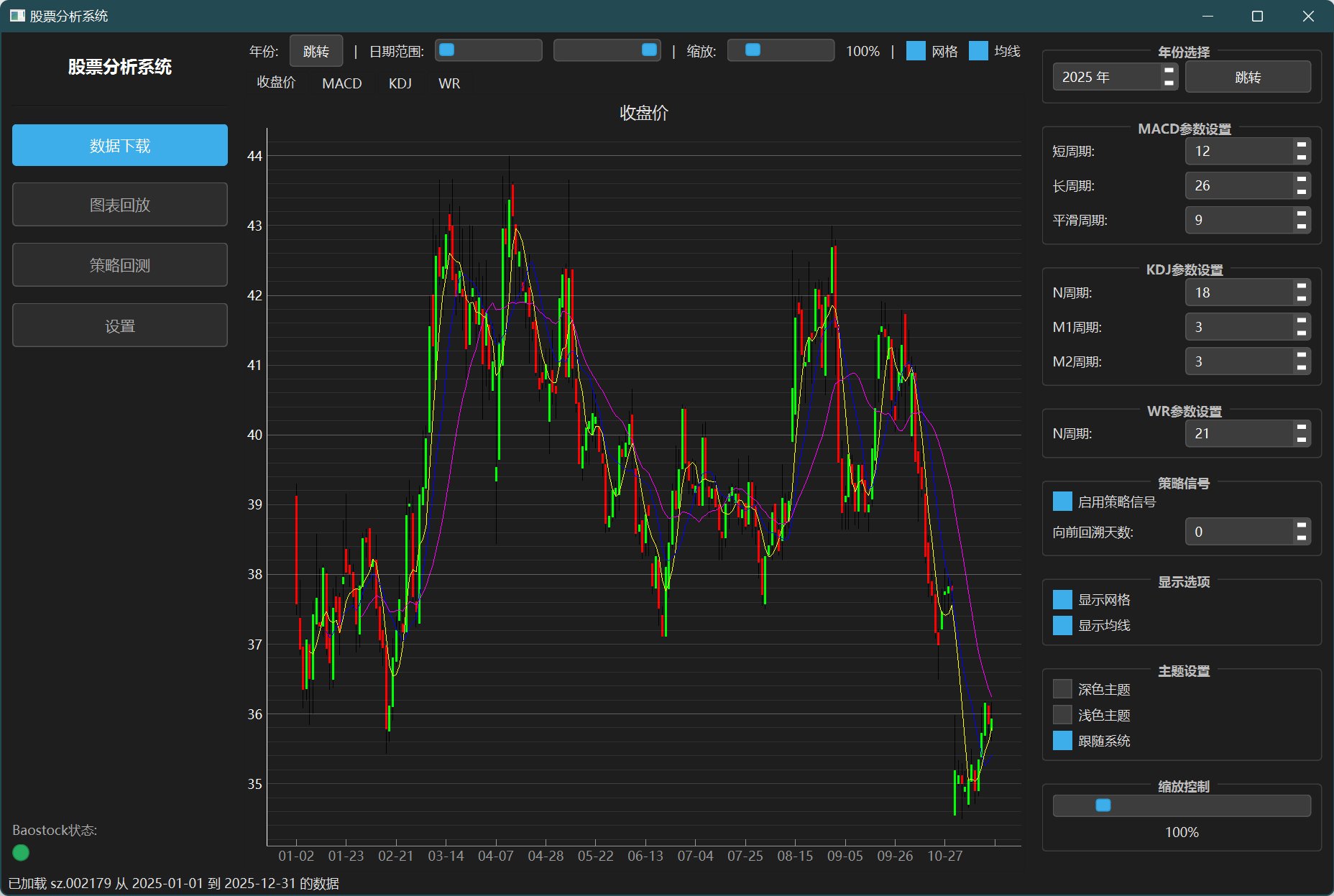The image size is (1334, 896).
Task: Click the green Baostock status indicator
Action: pos(21,853)
